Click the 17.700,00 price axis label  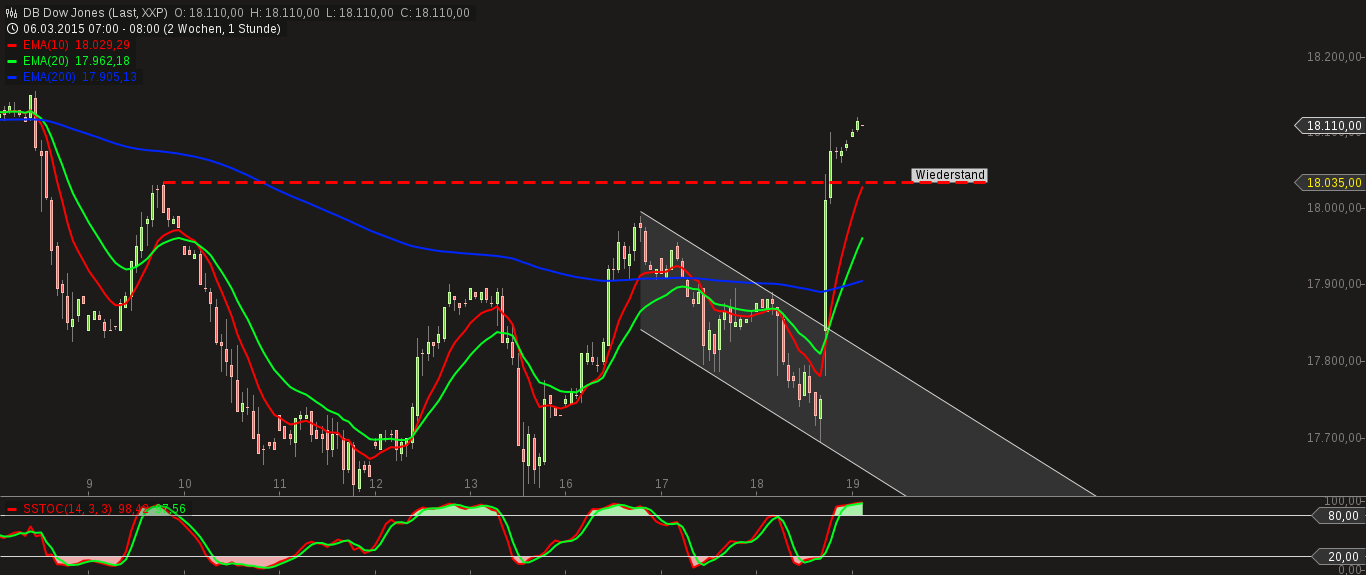point(1335,438)
